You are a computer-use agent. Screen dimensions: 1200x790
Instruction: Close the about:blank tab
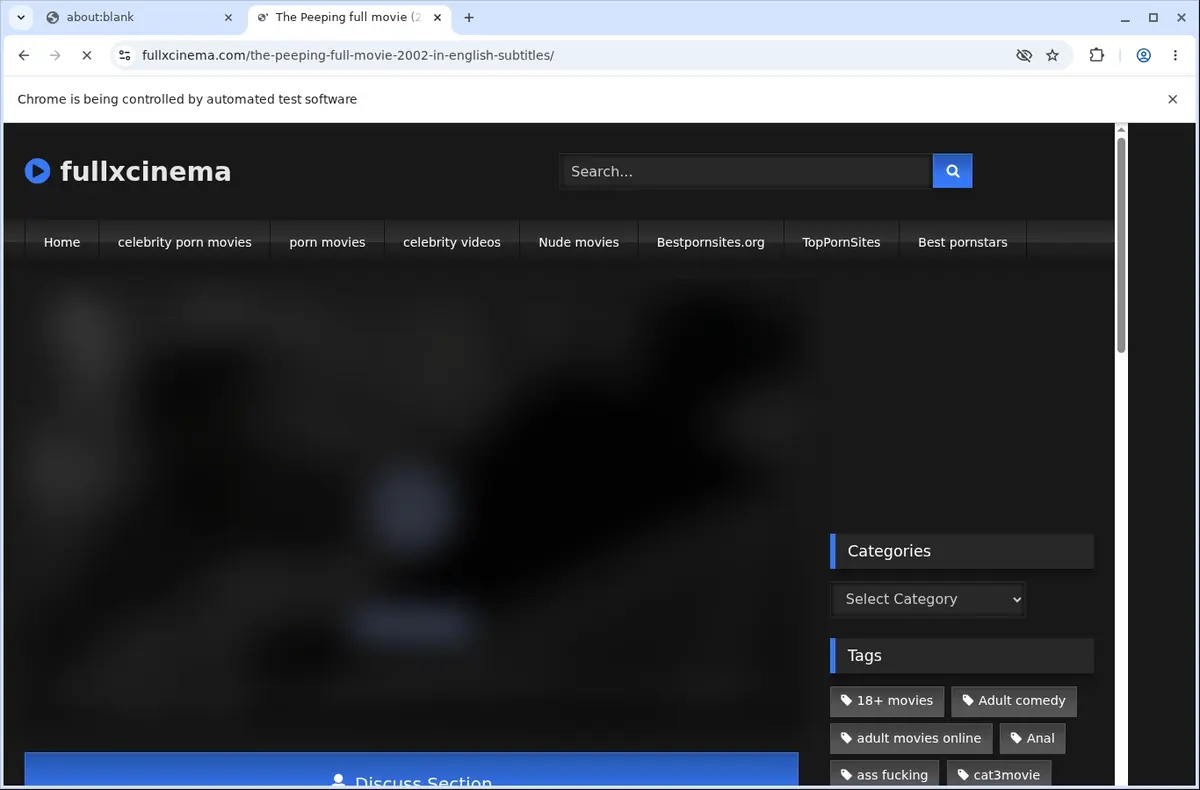pos(228,17)
